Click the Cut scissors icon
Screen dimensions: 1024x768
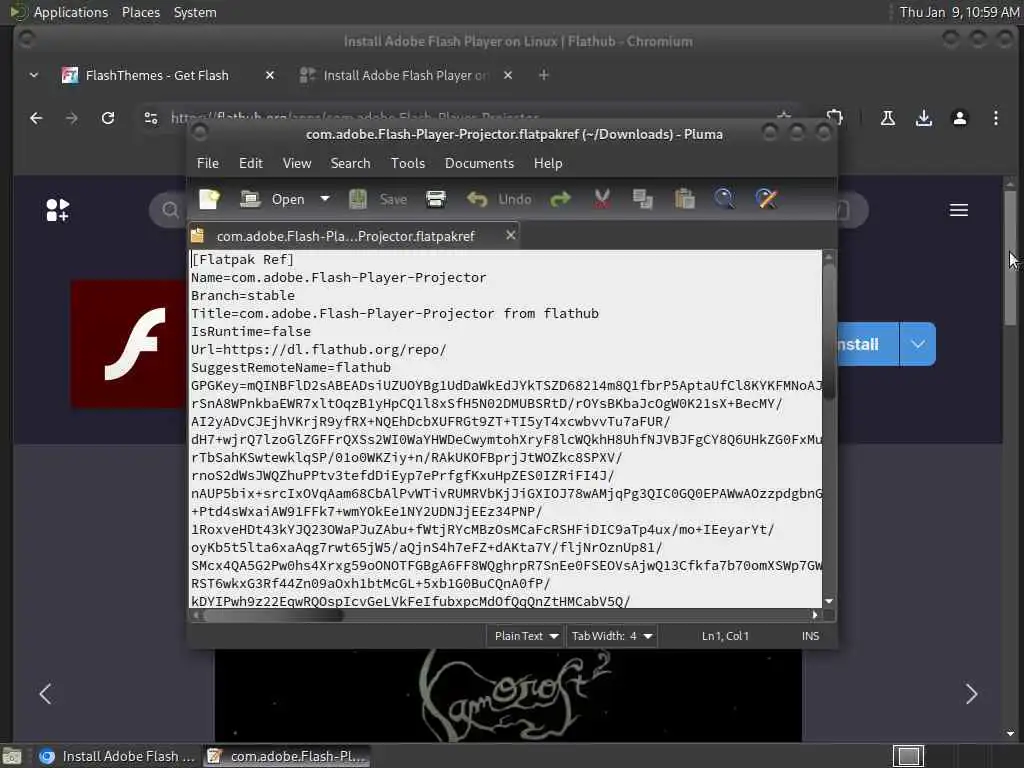coord(602,199)
